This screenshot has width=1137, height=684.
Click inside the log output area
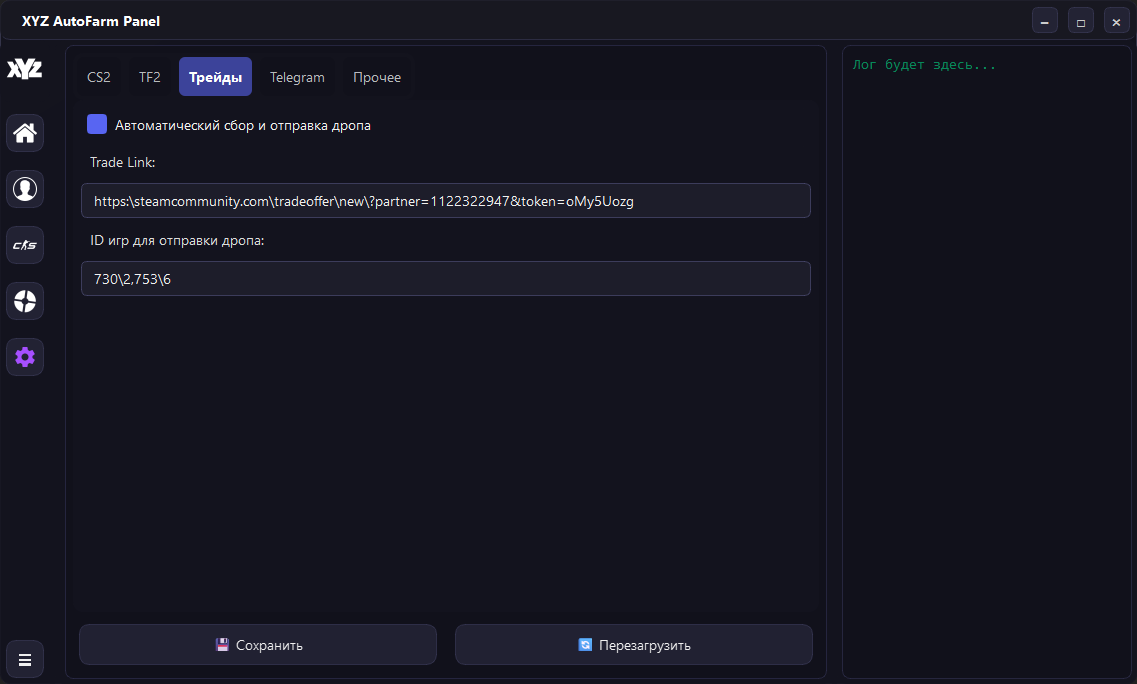tap(985, 360)
